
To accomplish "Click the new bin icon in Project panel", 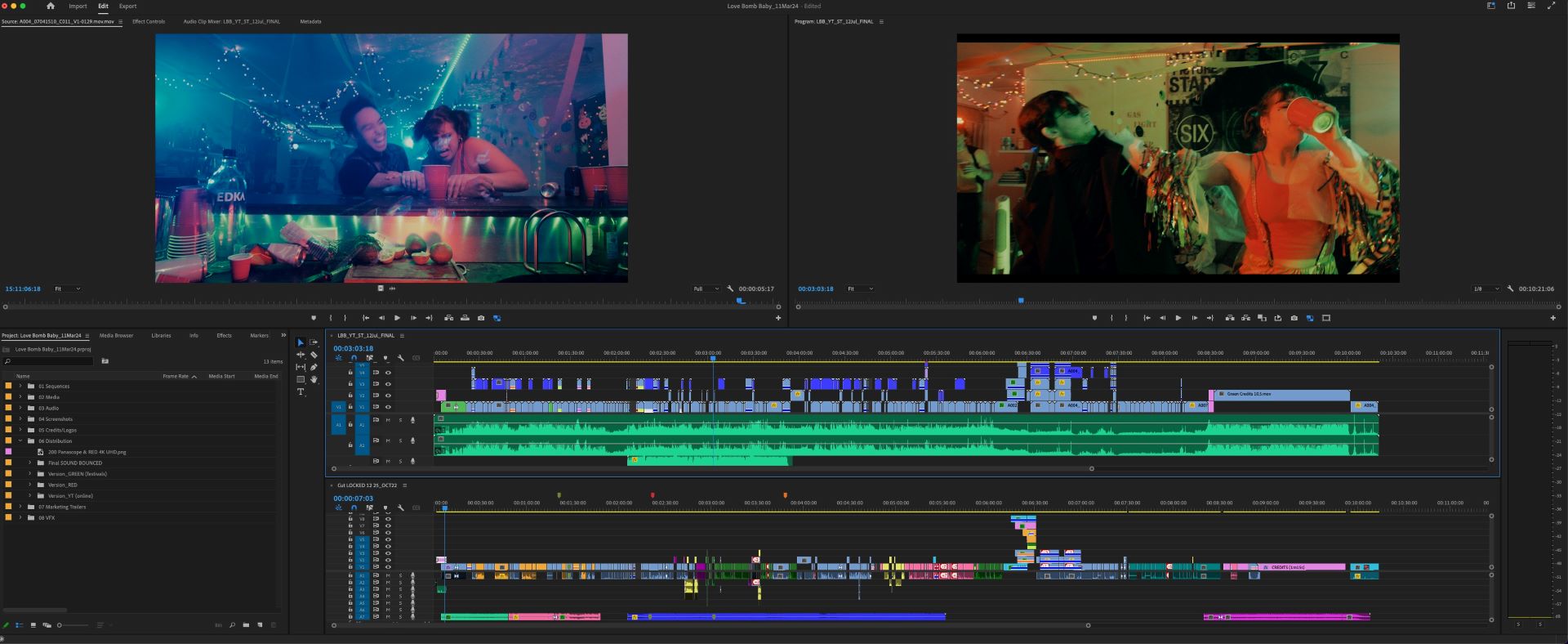I will coord(247,625).
